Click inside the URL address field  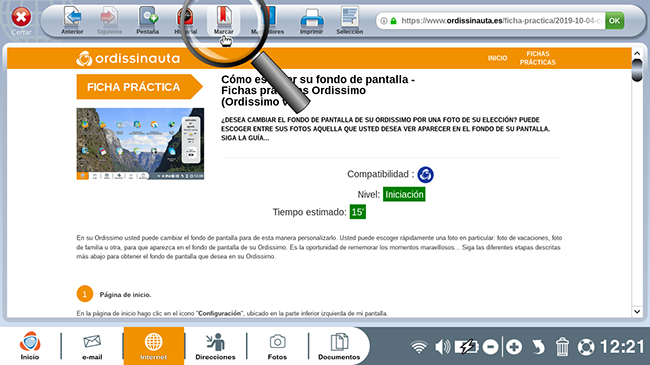point(502,21)
